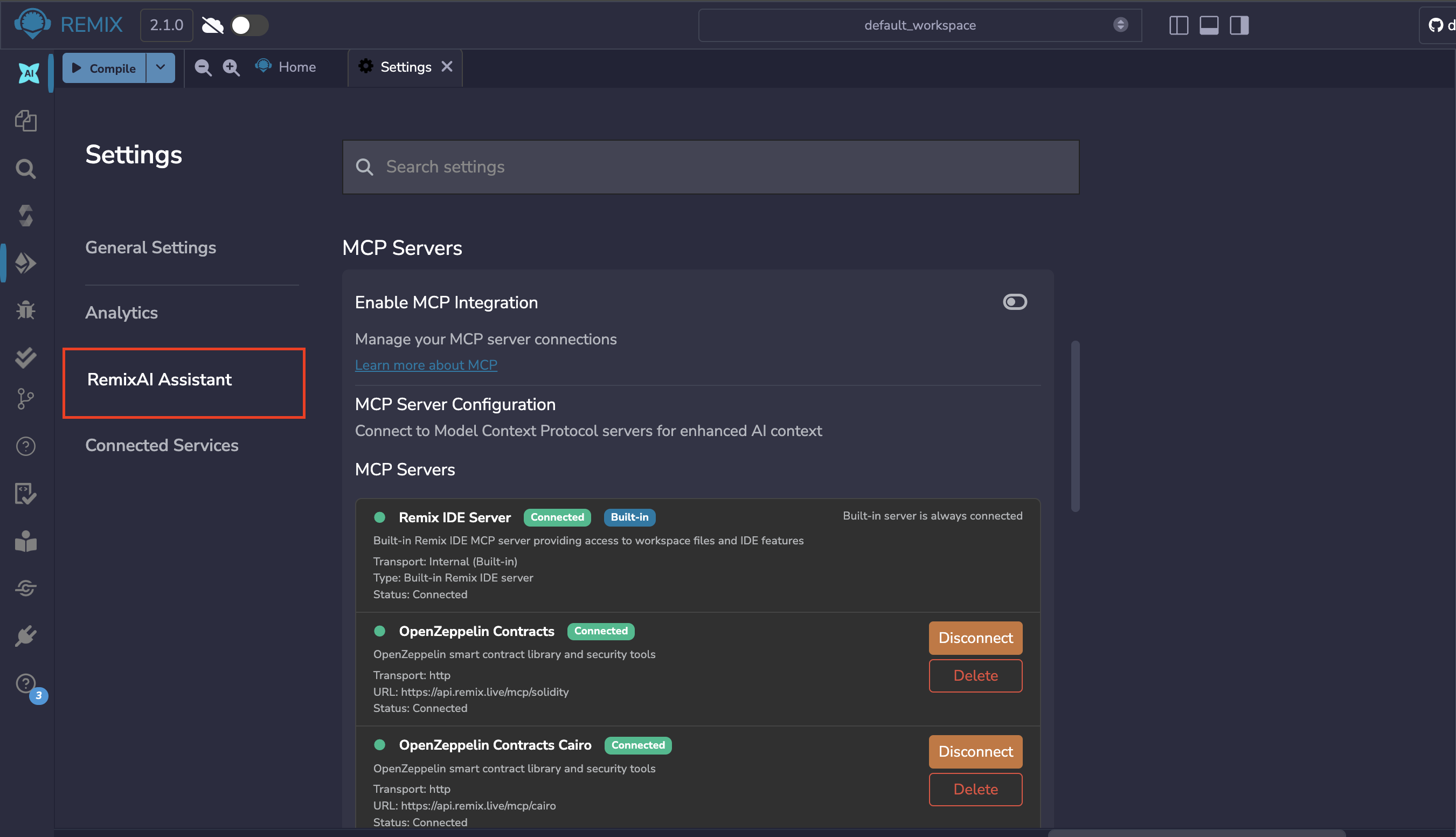Delete the OpenZeppelin Contracts Cairo server
1456x837 pixels.
(975, 789)
